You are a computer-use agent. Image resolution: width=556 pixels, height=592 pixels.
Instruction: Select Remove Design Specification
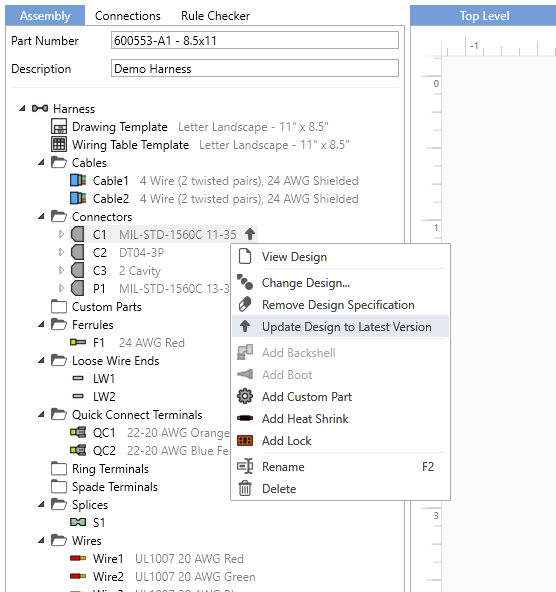tap(340, 305)
